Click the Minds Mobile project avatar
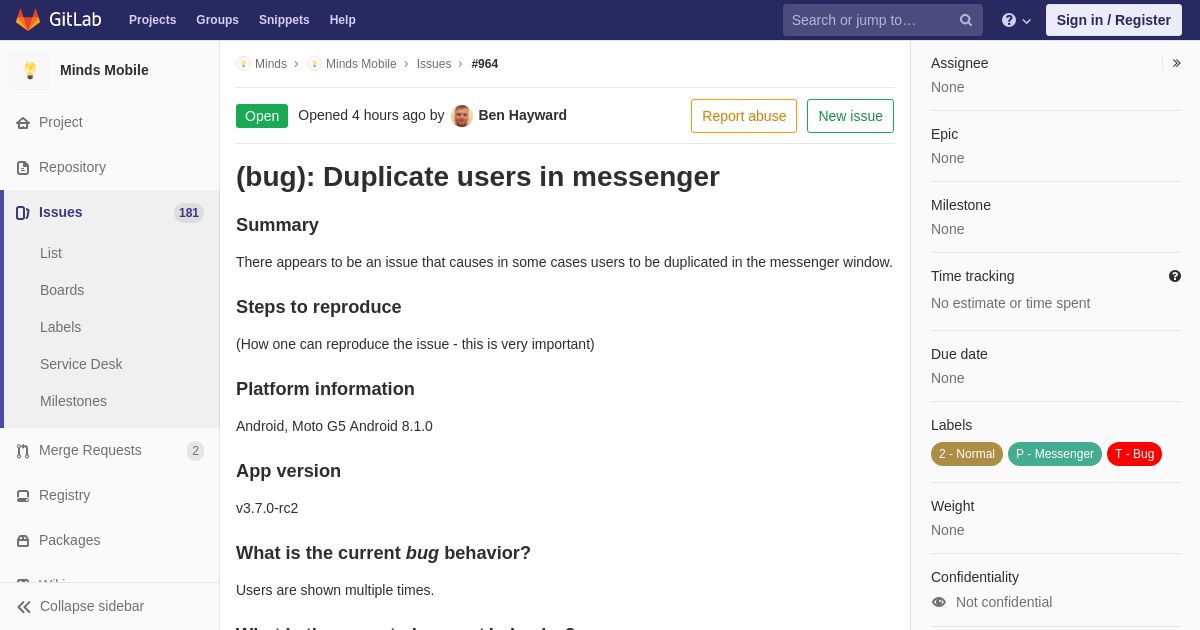The height and width of the screenshot is (630, 1200). (x=30, y=70)
